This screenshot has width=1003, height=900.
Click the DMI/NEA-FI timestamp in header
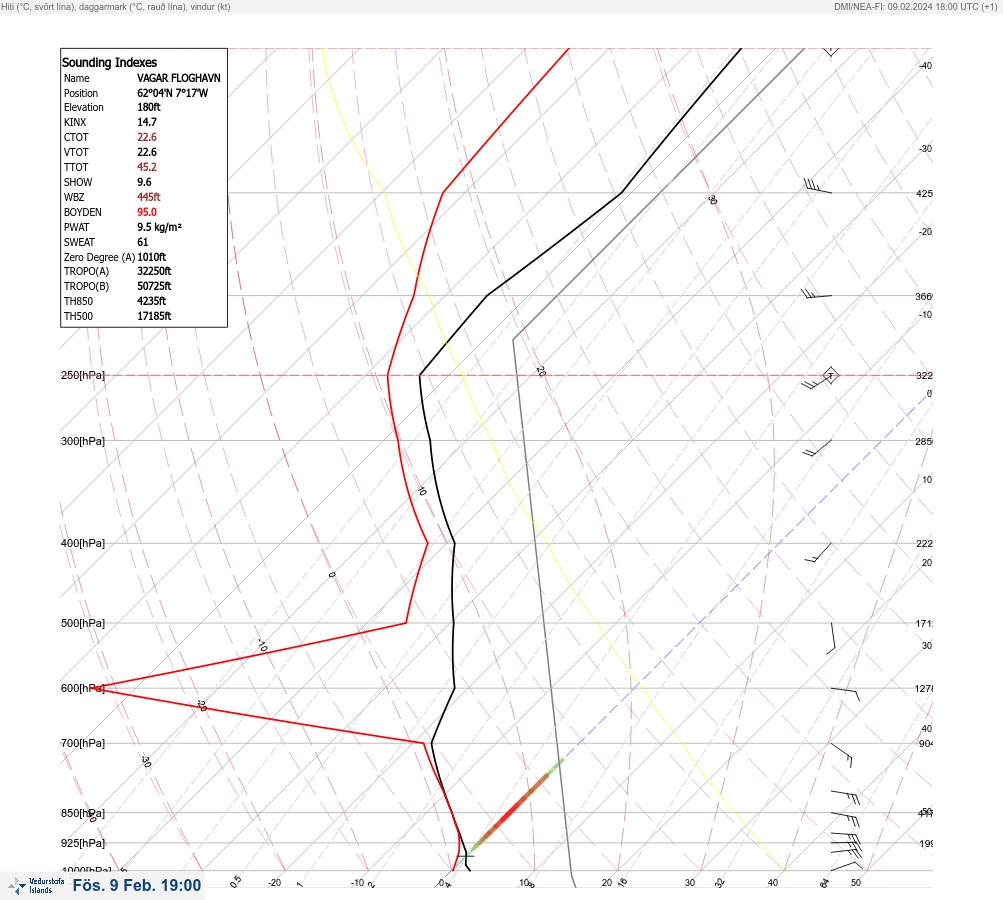tap(915, 6)
